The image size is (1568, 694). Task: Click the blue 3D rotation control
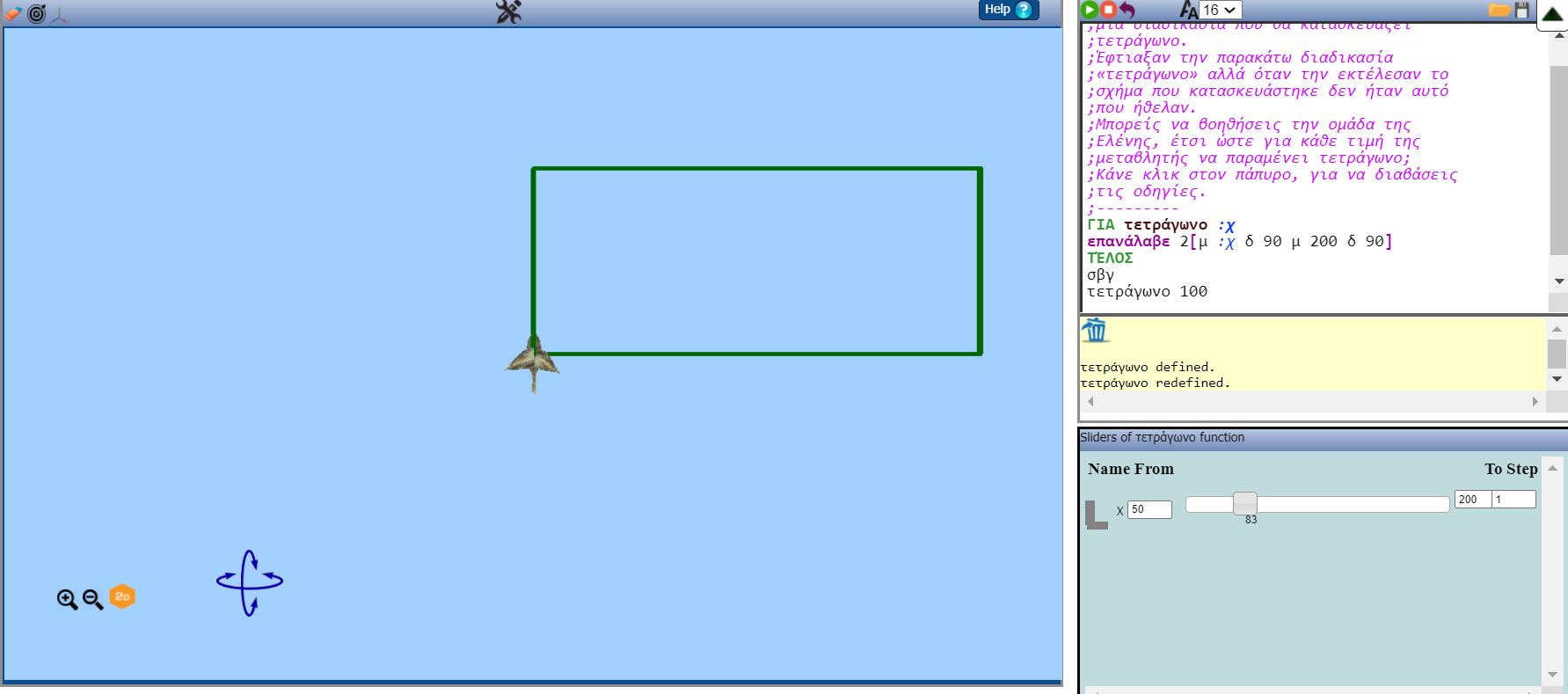(250, 582)
